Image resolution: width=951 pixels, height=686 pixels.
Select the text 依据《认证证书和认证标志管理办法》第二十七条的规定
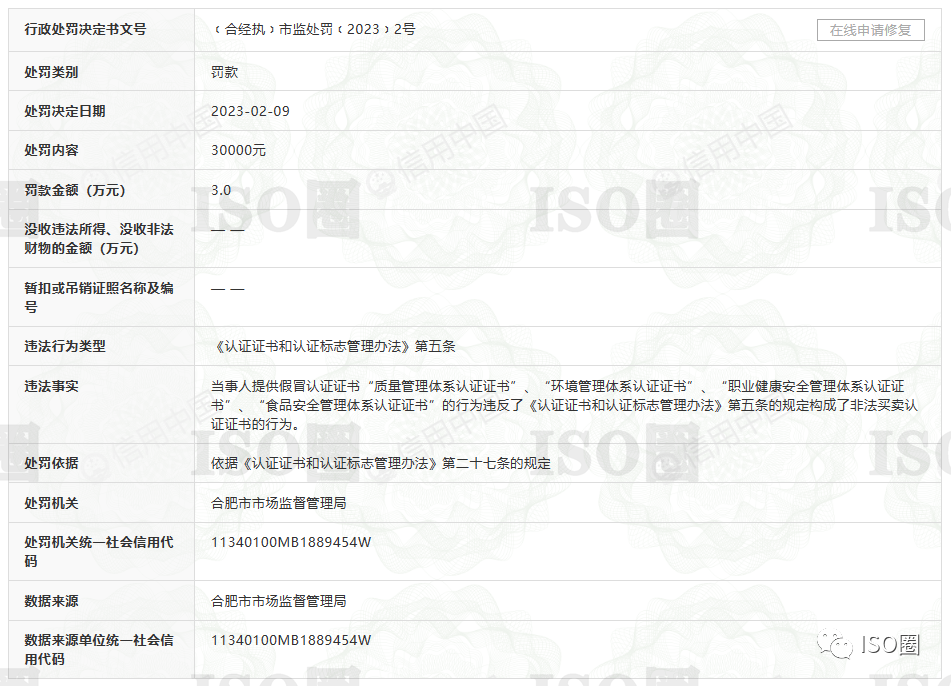click(381, 463)
